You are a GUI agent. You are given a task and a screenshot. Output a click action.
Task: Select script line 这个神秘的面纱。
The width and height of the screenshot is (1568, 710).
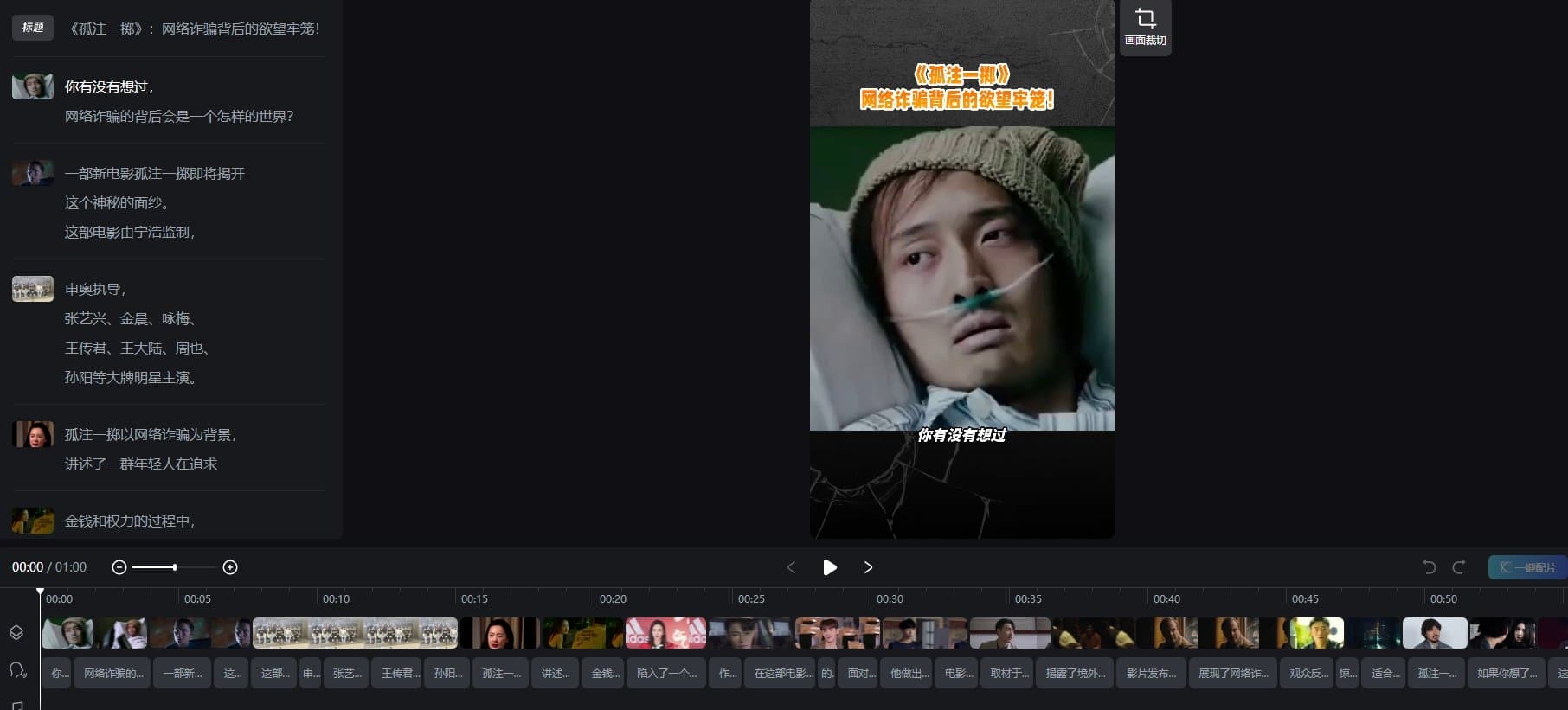[x=117, y=202]
